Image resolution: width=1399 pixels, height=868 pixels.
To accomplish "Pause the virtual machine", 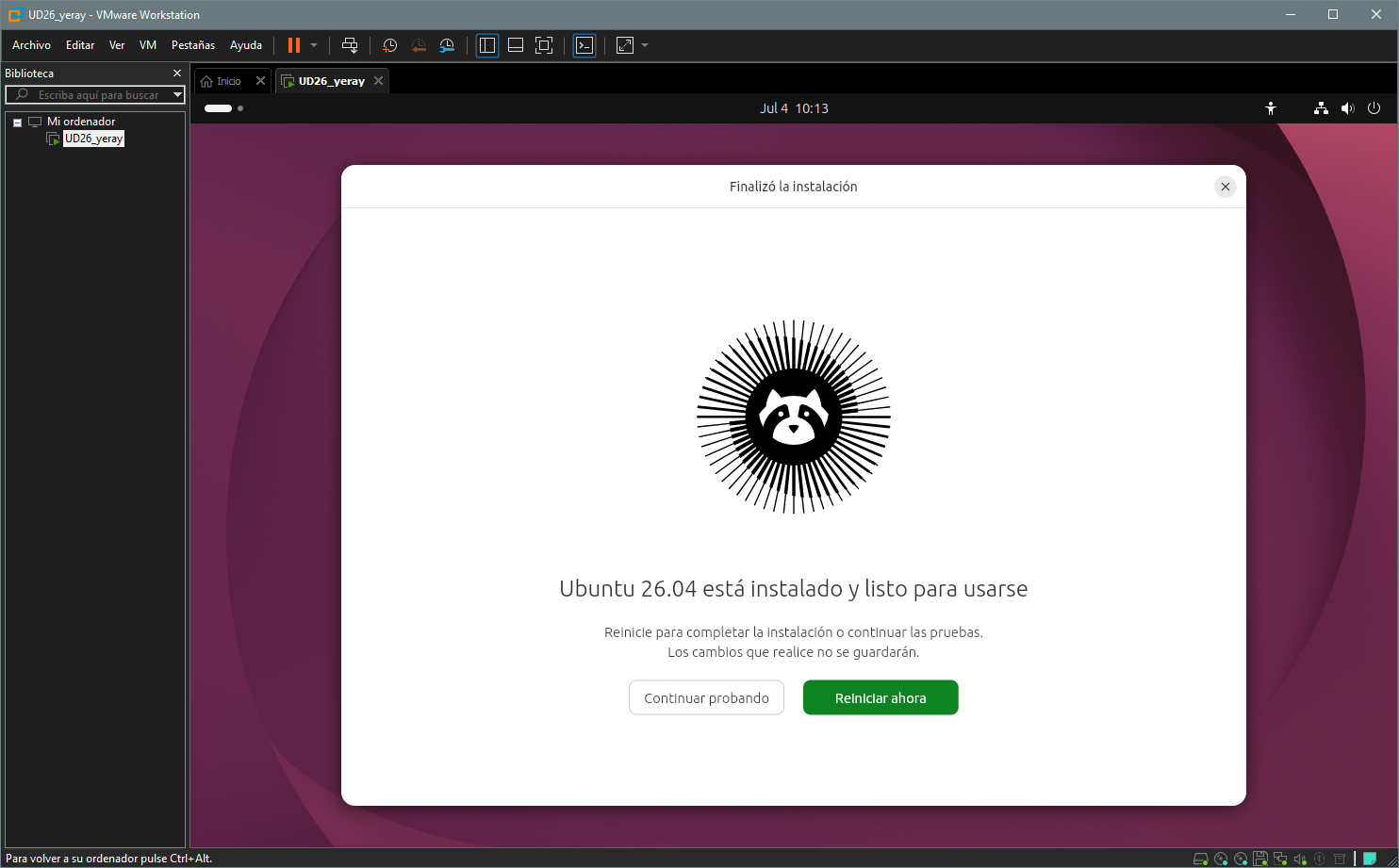I will click(294, 45).
